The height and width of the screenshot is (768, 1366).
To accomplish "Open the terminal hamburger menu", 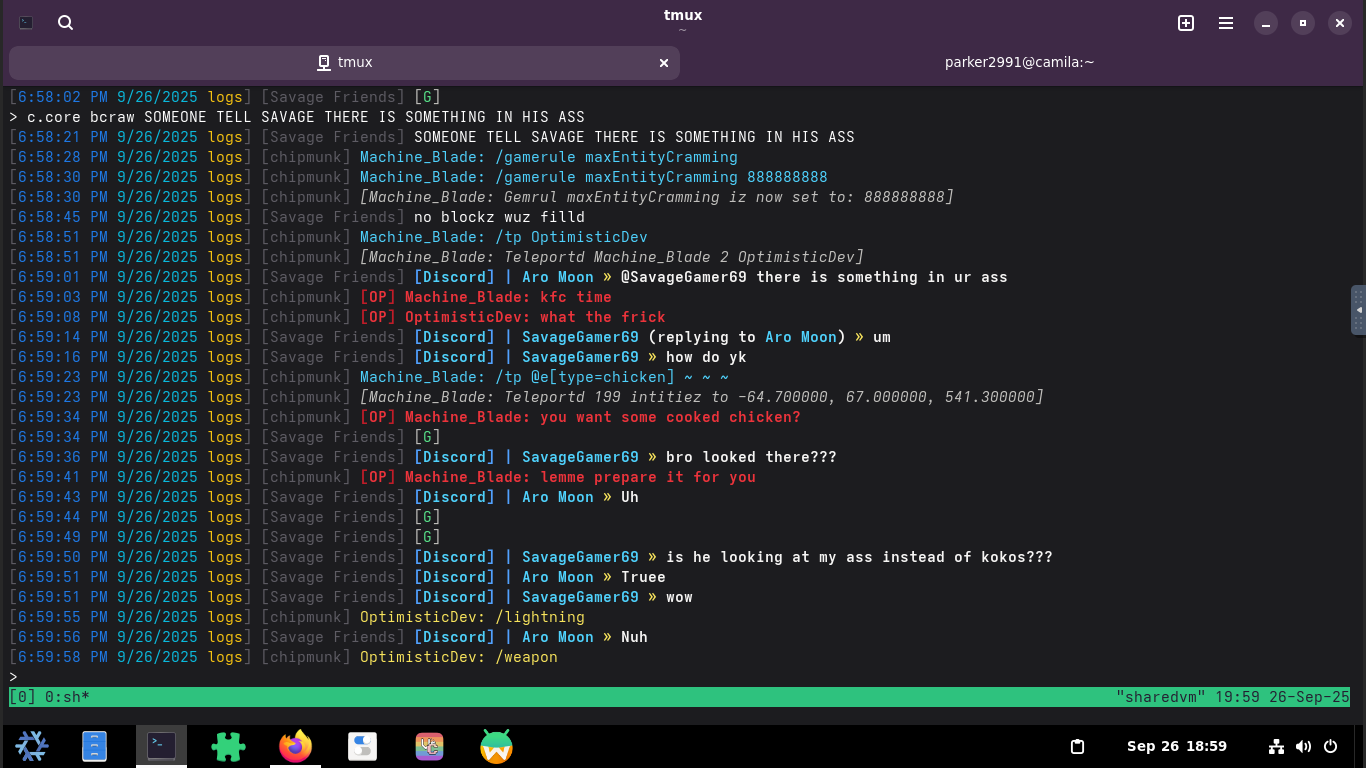I will [x=1226, y=23].
